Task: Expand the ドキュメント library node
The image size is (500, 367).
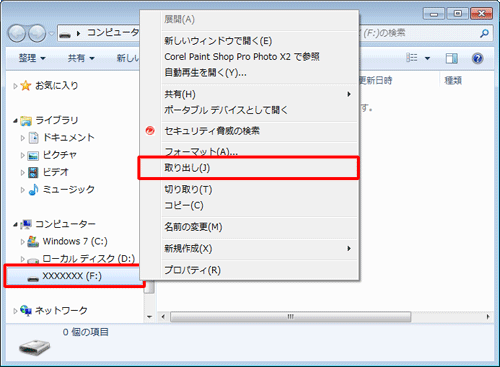Action: click(x=22, y=138)
